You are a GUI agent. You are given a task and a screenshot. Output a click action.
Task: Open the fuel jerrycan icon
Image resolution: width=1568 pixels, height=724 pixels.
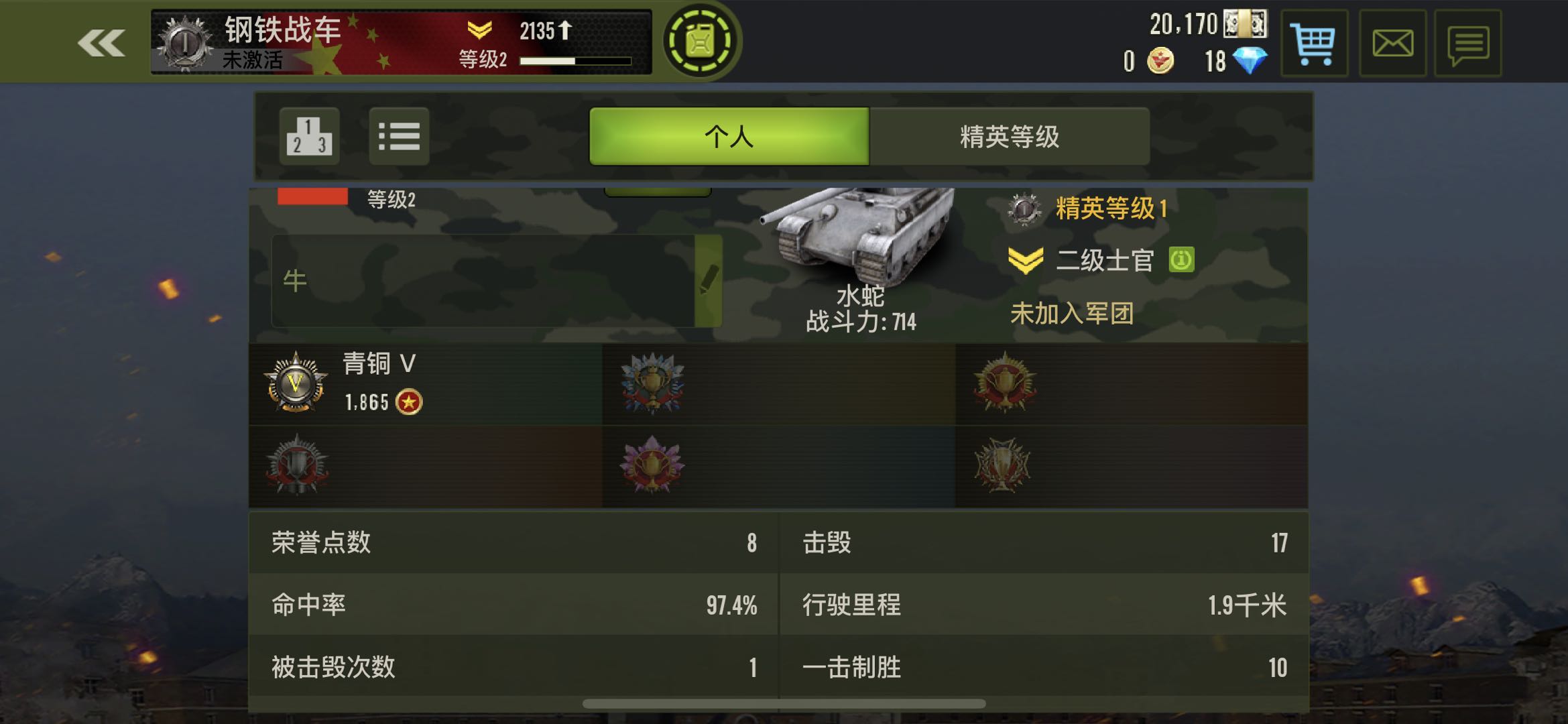pos(701,42)
